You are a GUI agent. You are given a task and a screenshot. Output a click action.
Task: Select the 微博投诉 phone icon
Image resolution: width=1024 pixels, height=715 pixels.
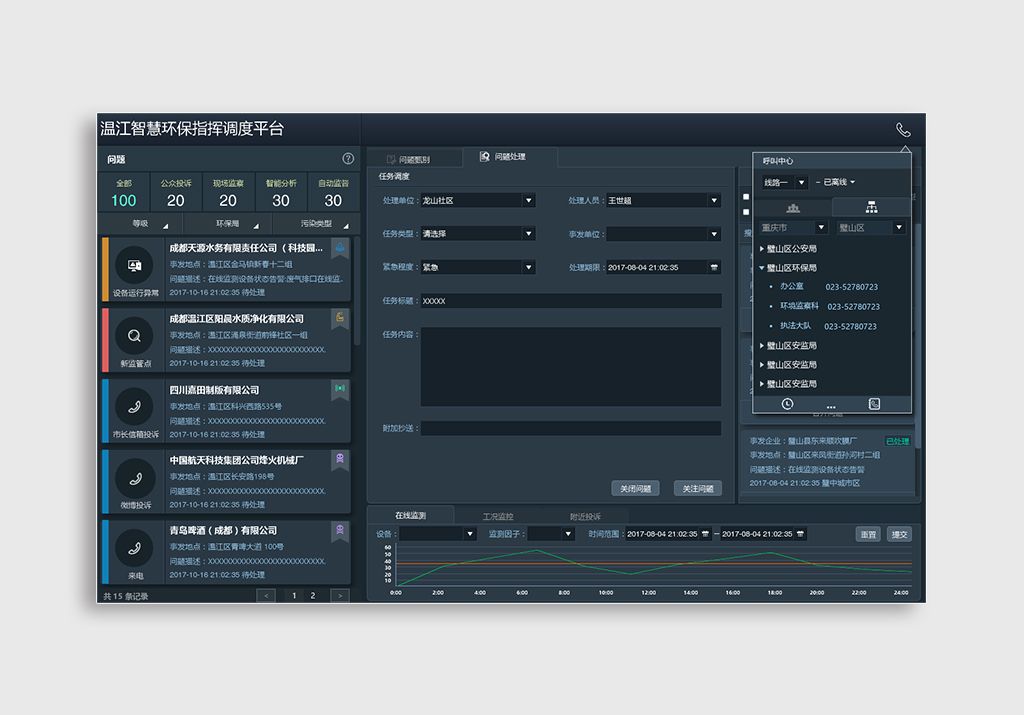point(135,478)
